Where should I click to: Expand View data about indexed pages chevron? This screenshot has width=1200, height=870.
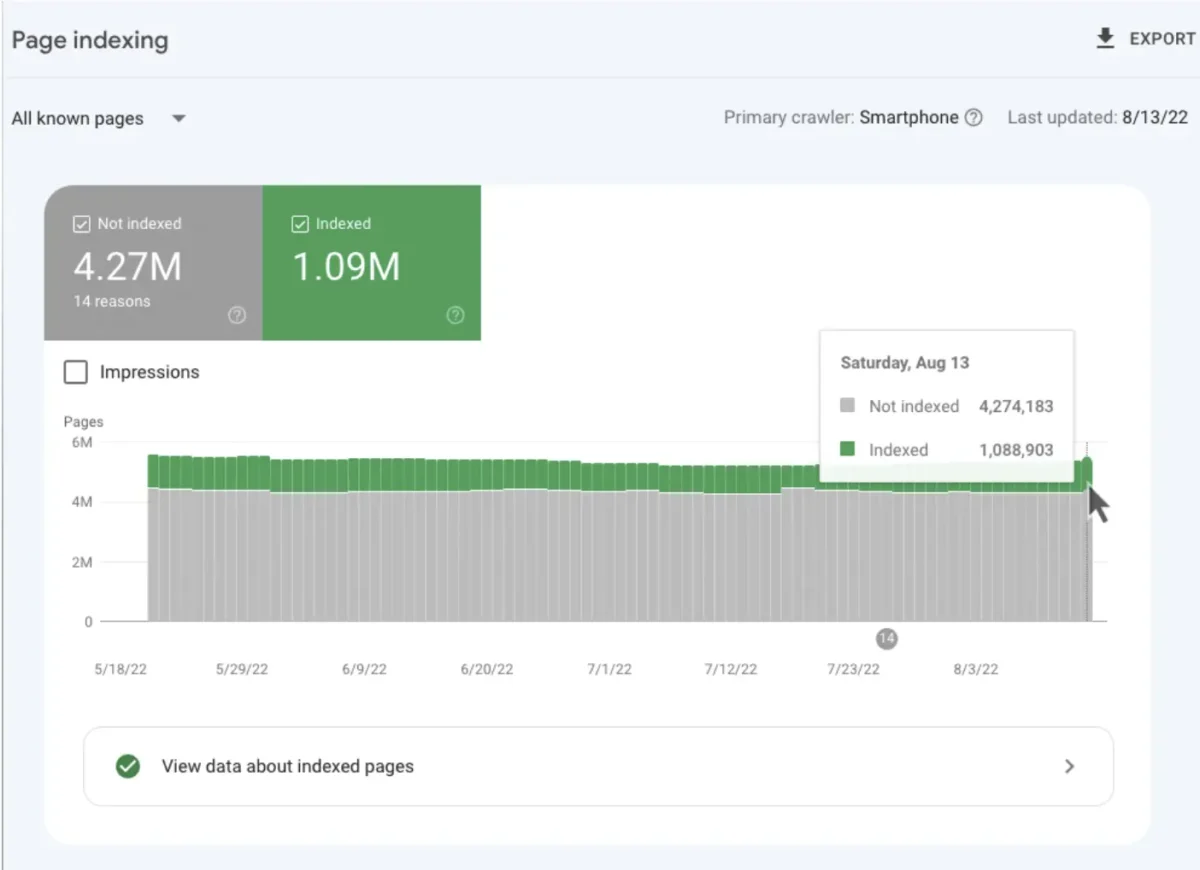(x=1069, y=767)
